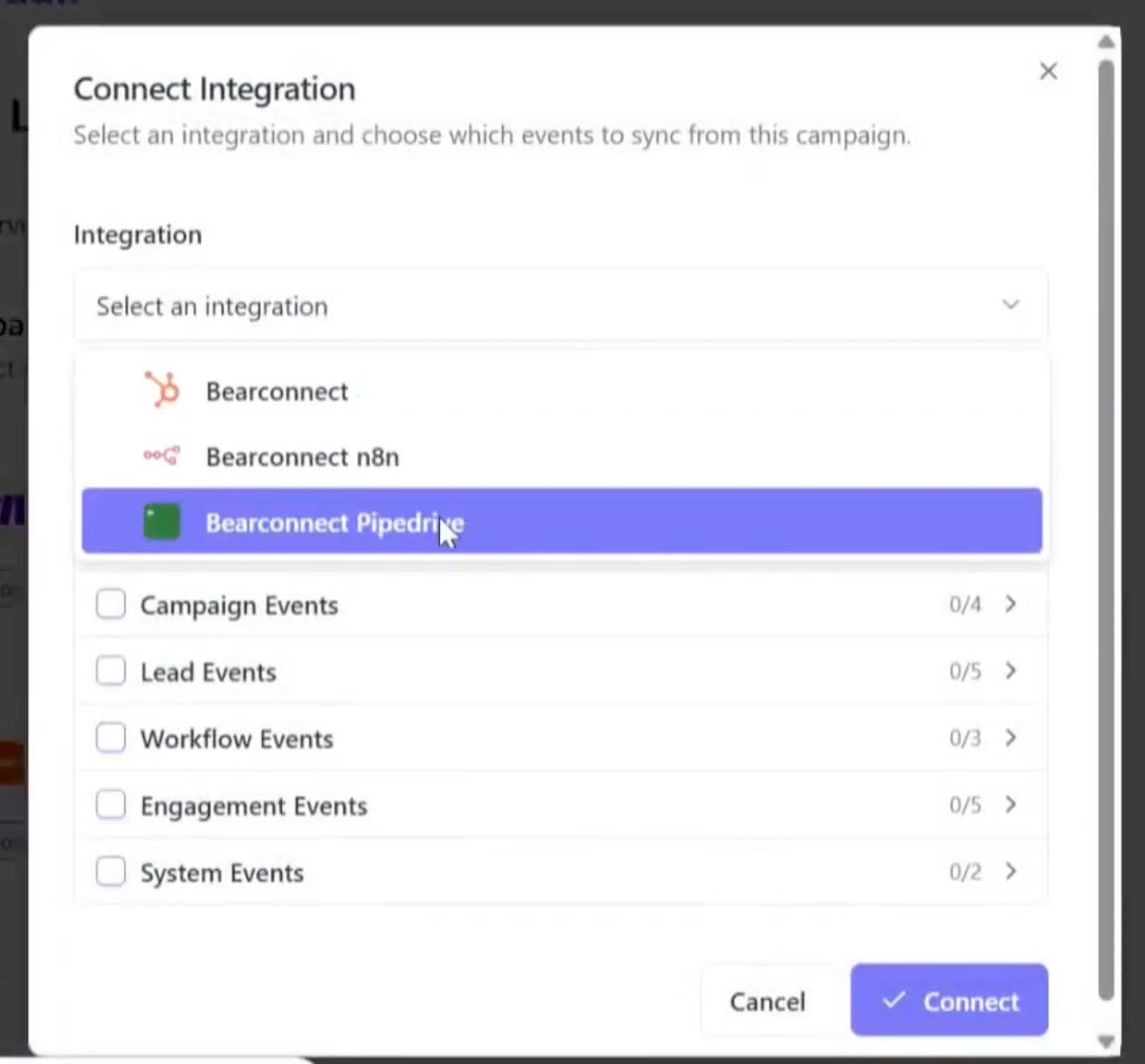Image resolution: width=1145 pixels, height=1064 pixels.
Task: Select the Engagement Events checkbox
Action: click(x=111, y=805)
